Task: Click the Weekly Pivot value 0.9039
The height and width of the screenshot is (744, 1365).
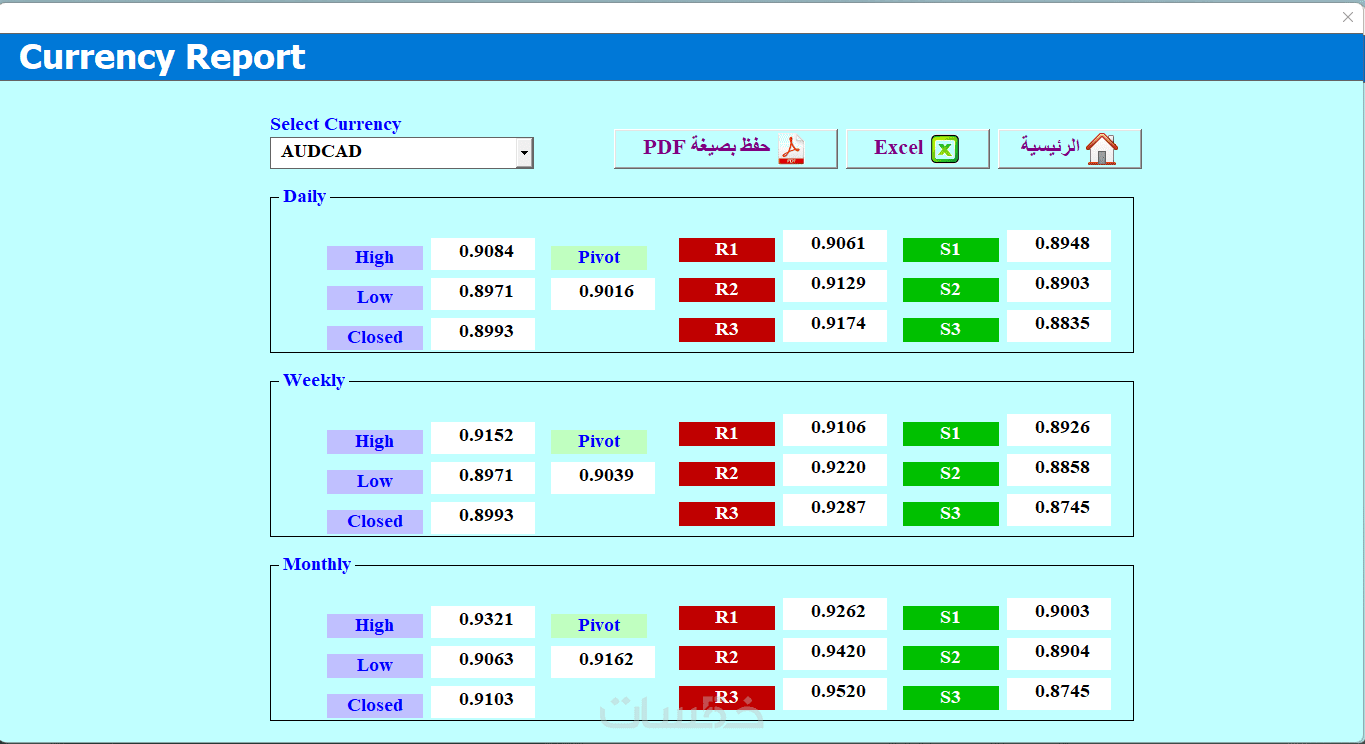Action: pos(603,478)
